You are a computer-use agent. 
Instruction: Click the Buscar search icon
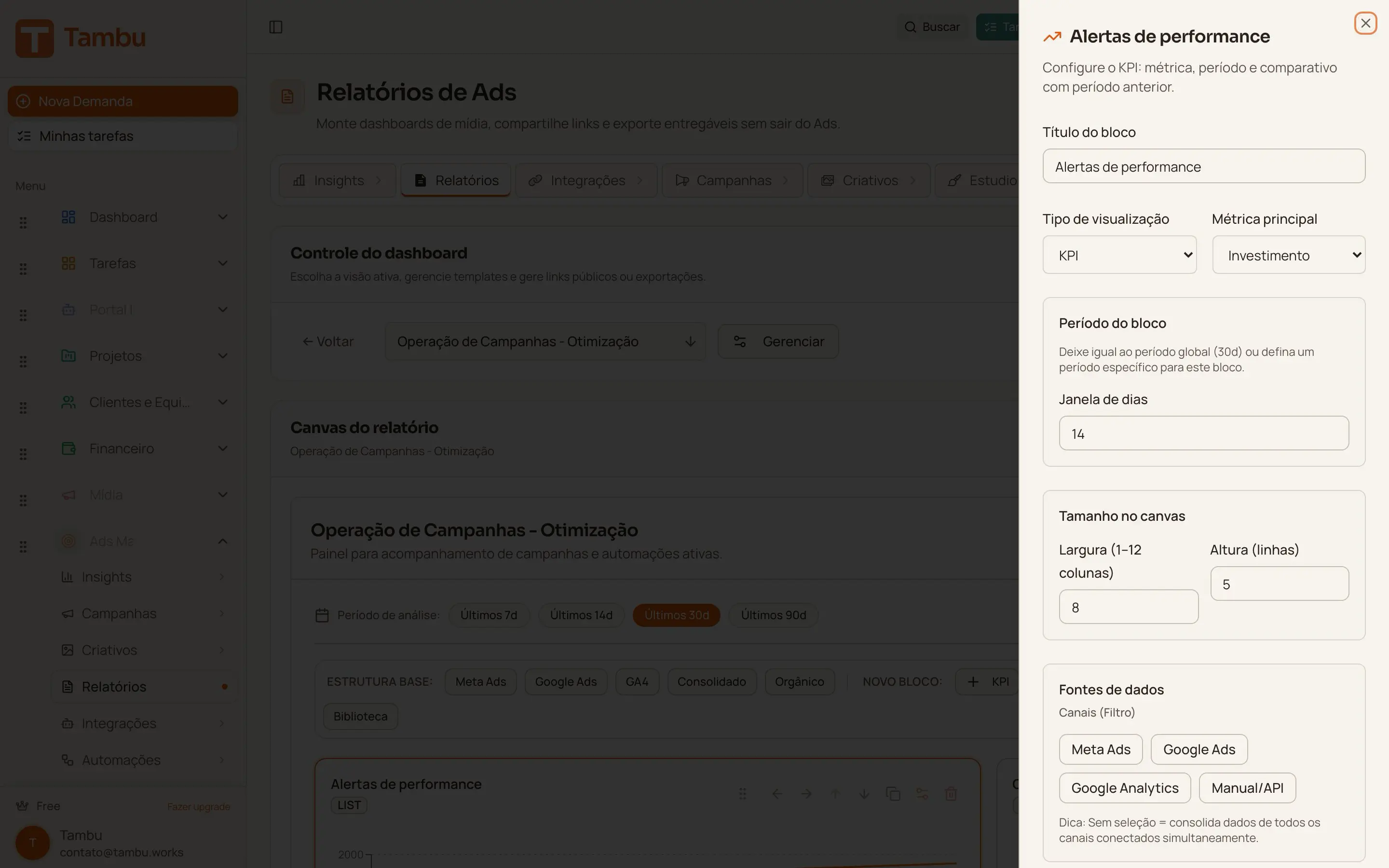point(910,27)
